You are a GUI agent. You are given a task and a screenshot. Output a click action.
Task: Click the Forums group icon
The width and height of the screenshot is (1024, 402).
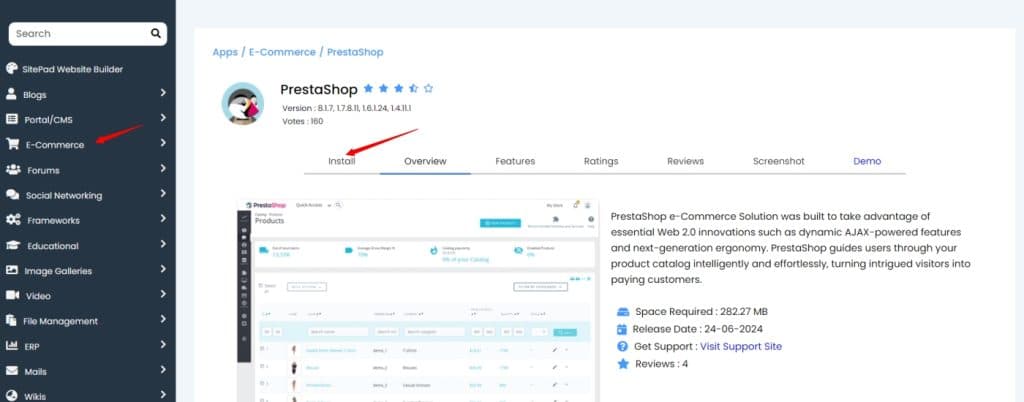[x=13, y=170]
